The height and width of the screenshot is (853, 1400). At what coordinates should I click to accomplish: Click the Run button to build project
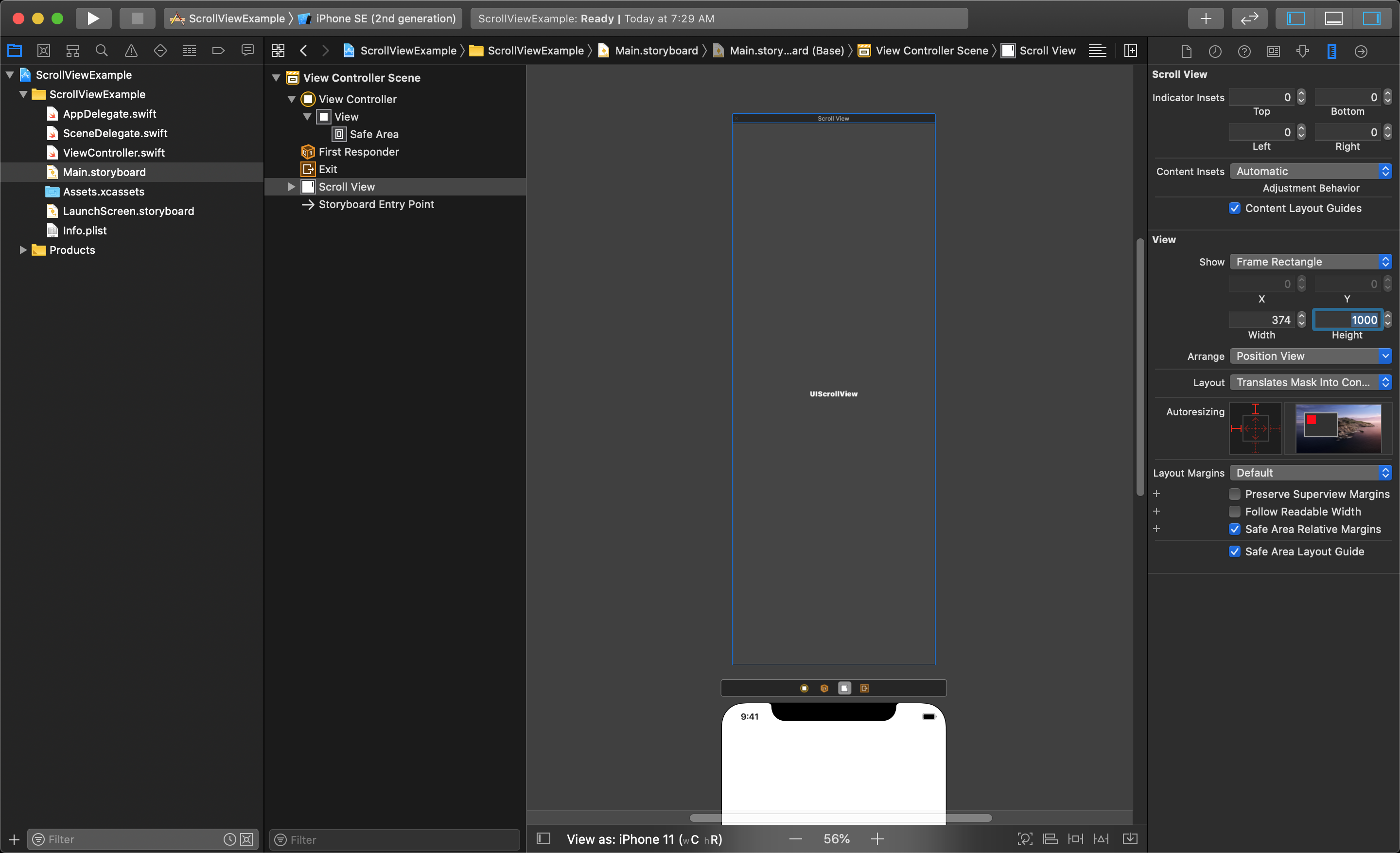pos(92,18)
